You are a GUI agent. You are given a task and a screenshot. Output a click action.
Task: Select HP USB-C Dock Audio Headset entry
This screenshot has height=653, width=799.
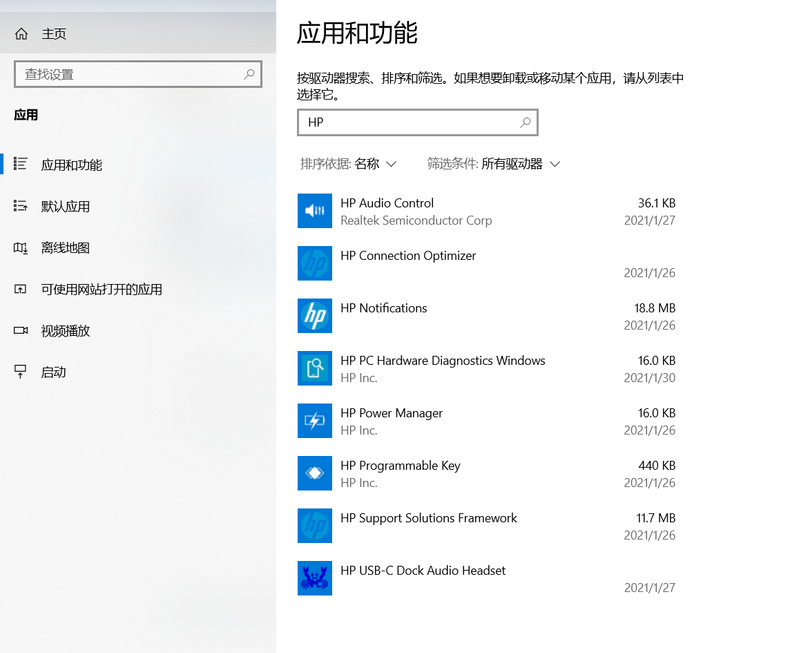(x=423, y=570)
